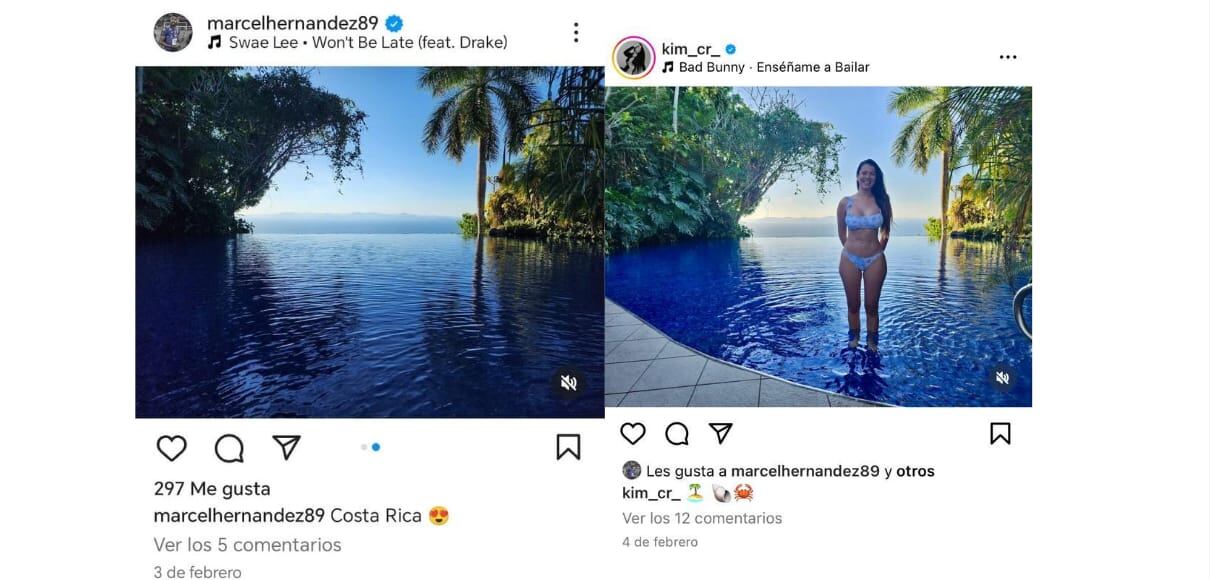Image resolution: width=1210 pixels, height=580 pixels.
Task: Open the comment icon on kim_cr_'s post
Action: pos(676,431)
